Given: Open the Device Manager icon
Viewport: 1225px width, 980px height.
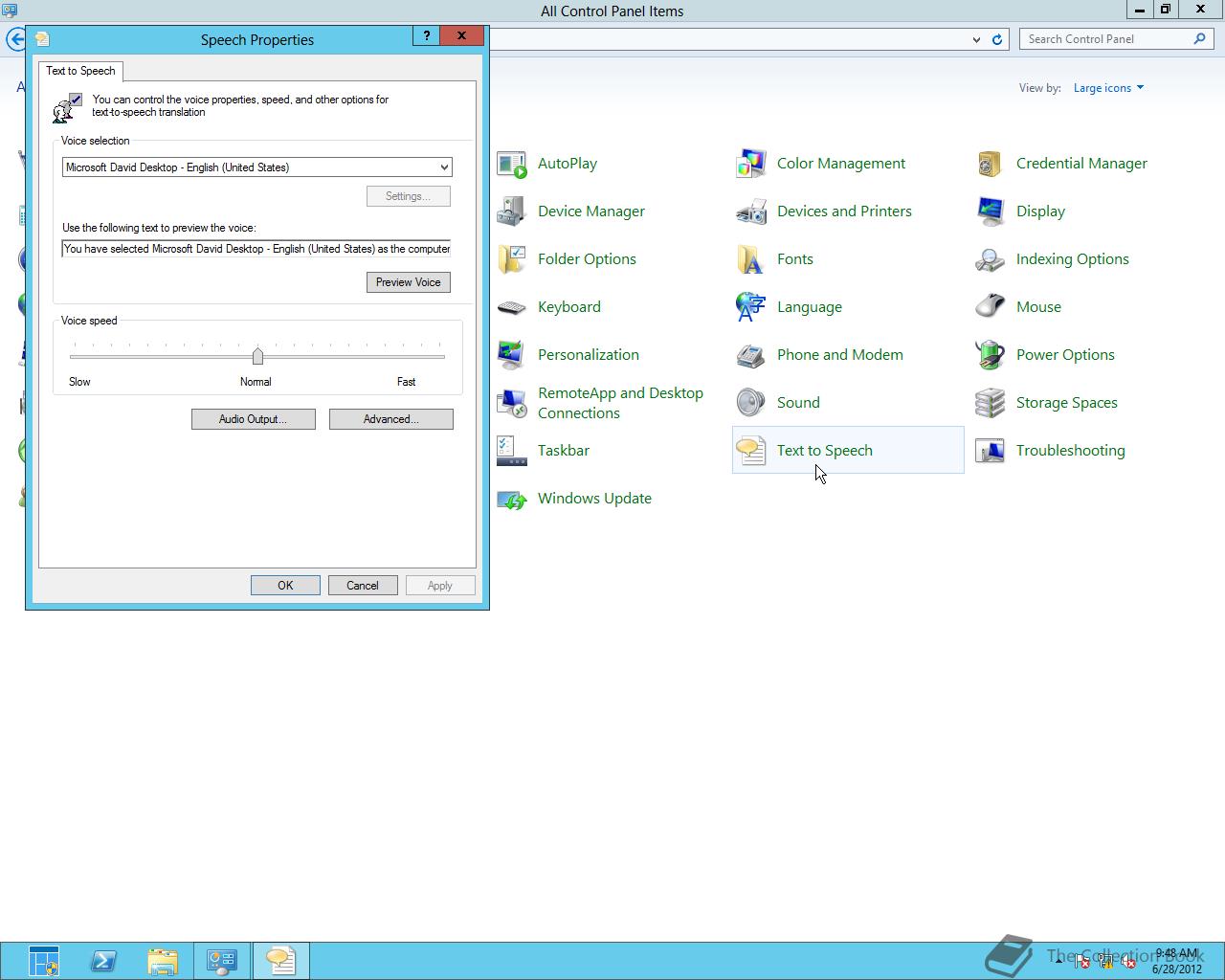Looking at the screenshot, I should click(512, 212).
